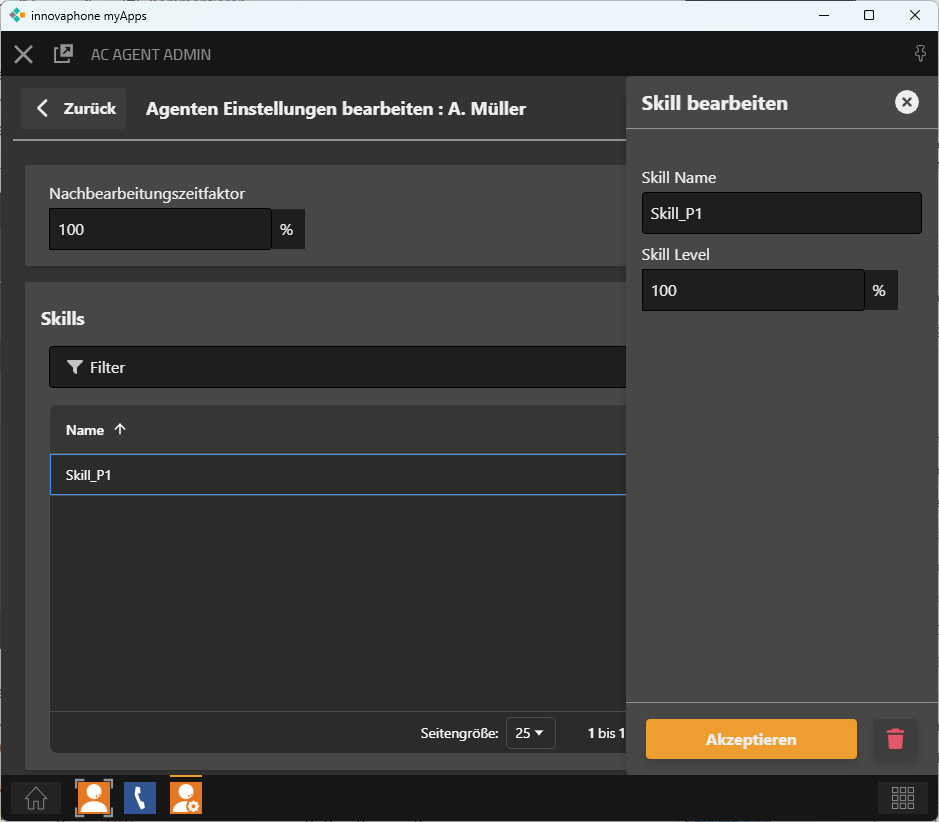Image resolution: width=939 pixels, height=822 pixels.
Task: Close the Skill bearbeiten panel
Action: click(906, 102)
